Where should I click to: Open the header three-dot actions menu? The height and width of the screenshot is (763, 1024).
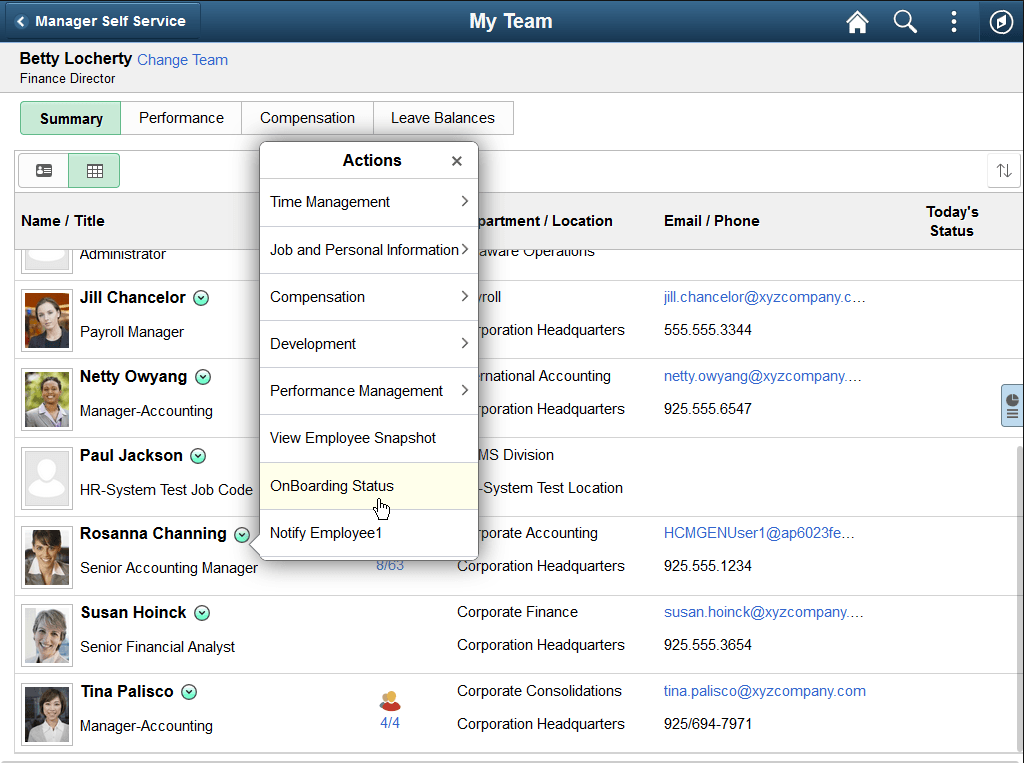953,21
